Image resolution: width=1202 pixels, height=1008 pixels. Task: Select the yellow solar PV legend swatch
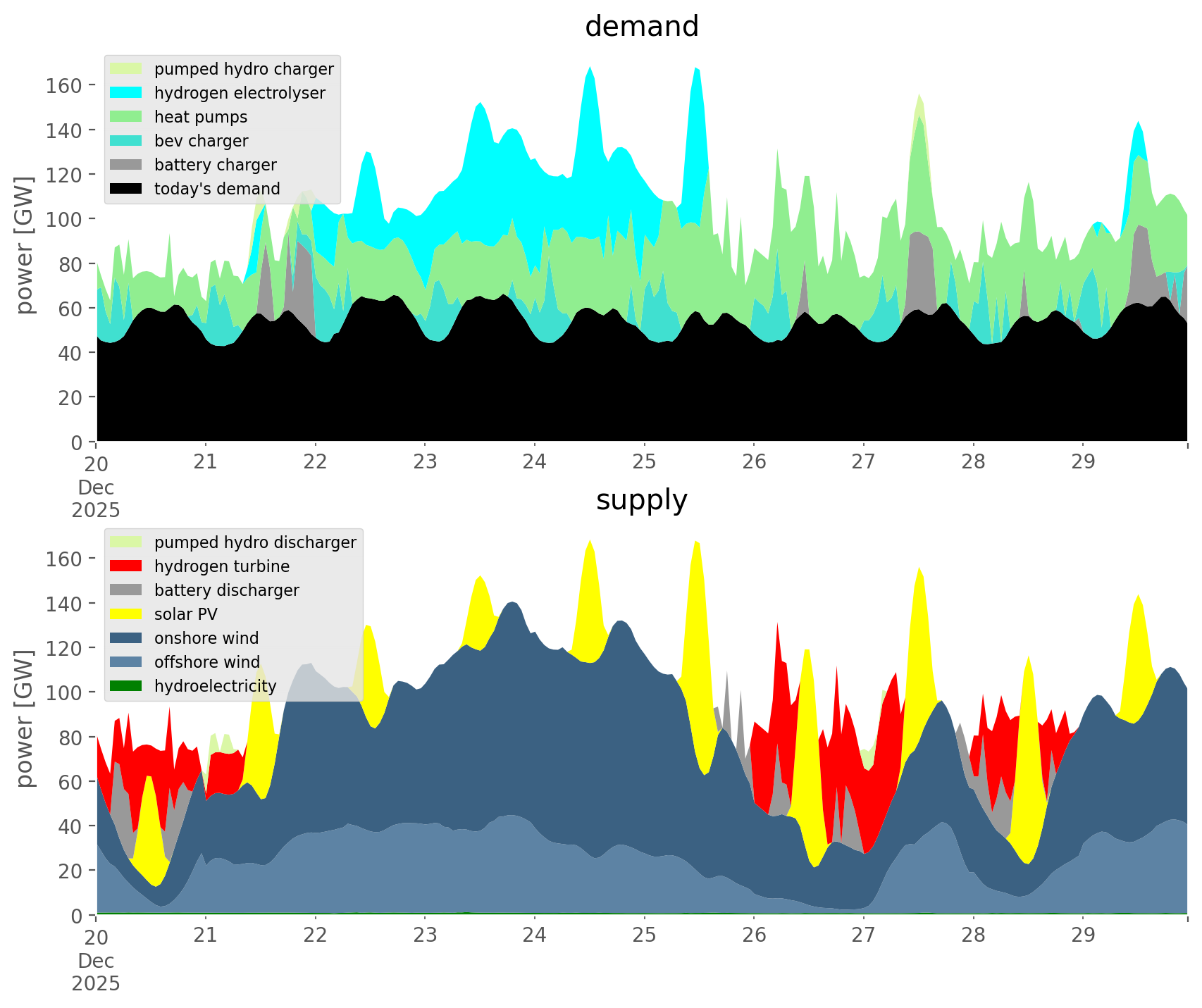127,614
